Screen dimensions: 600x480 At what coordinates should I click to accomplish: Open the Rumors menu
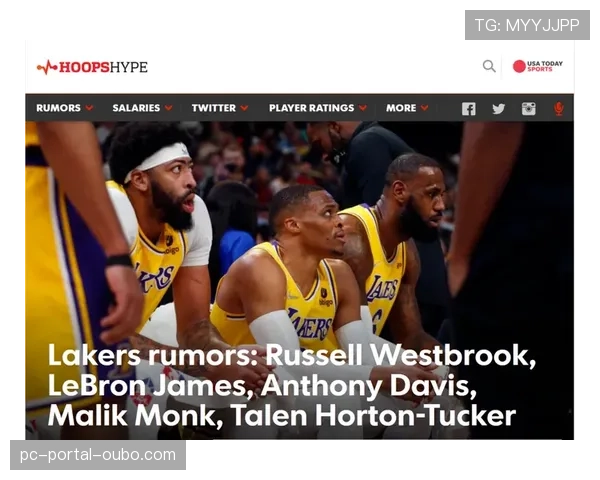[x=59, y=108]
